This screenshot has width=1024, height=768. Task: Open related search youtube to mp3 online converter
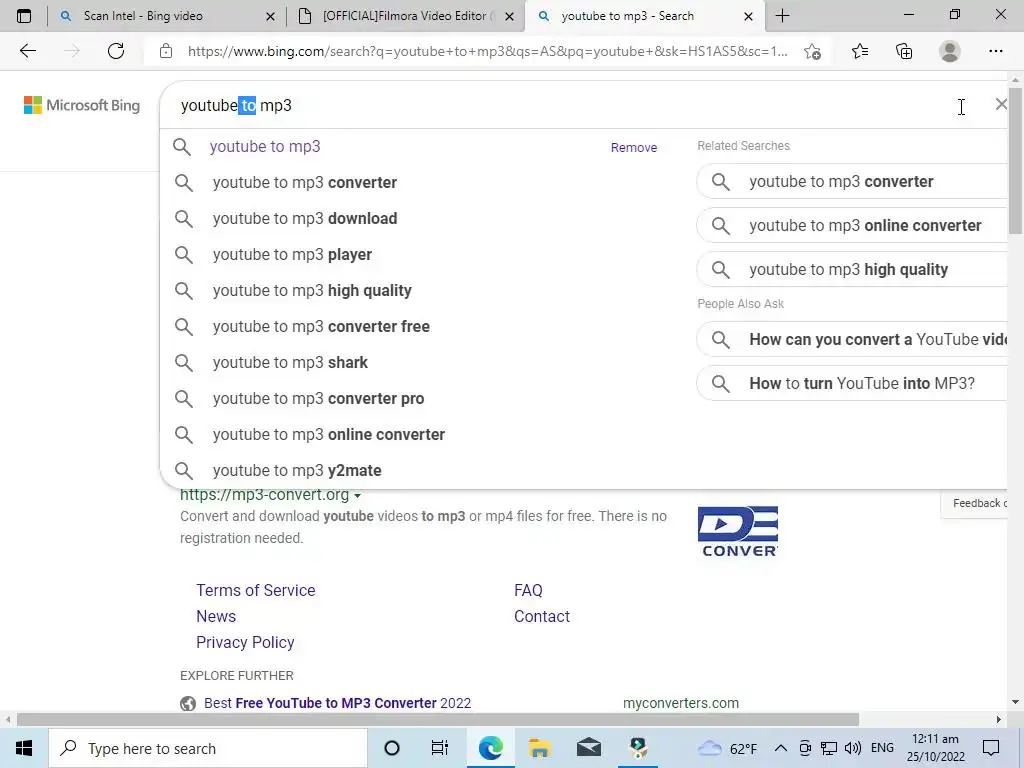pyautogui.click(x=853, y=225)
